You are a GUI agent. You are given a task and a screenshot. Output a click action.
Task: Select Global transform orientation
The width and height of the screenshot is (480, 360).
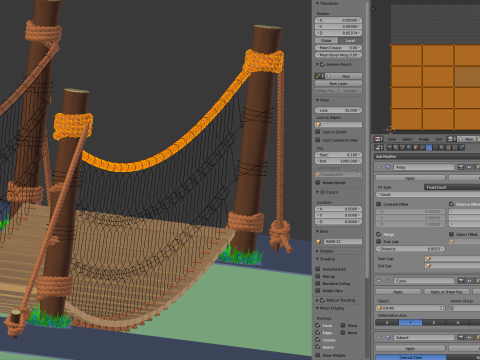coord(326,40)
